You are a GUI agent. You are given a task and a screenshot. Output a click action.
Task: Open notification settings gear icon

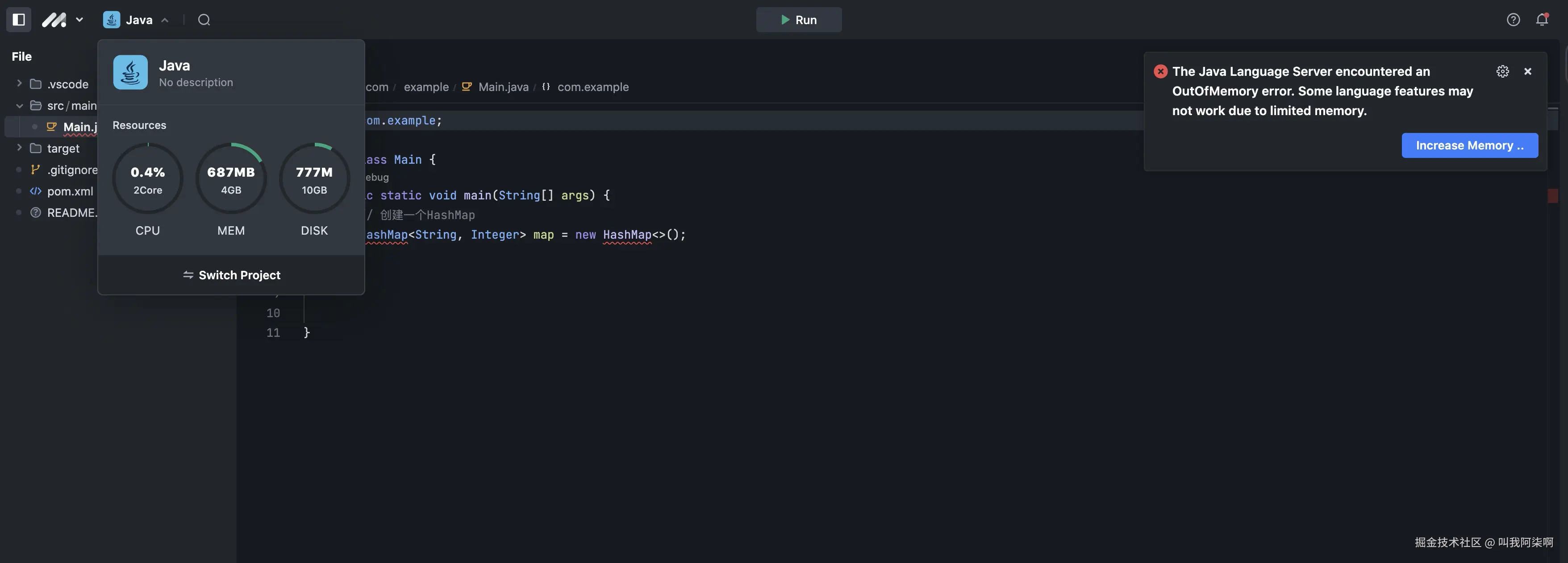pyautogui.click(x=1502, y=71)
